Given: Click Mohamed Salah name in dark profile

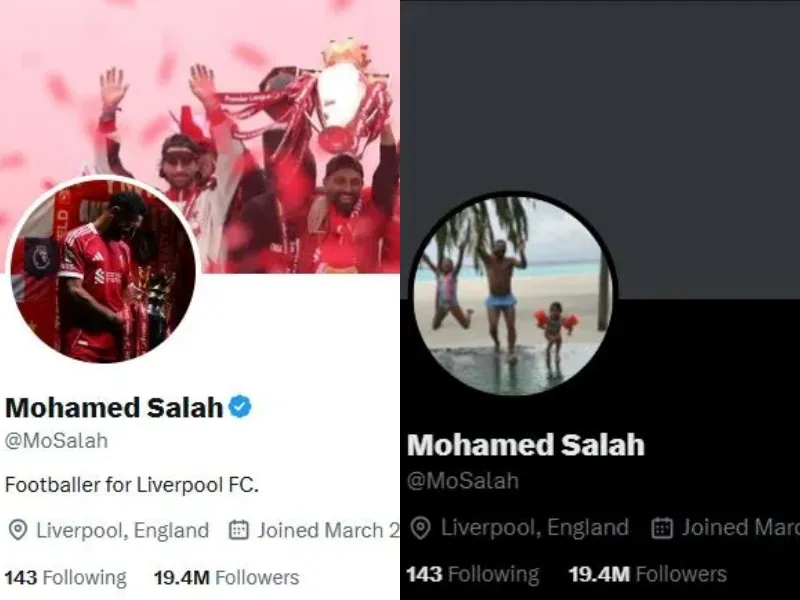Looking at the screenshot, I should tap(526, 444).
